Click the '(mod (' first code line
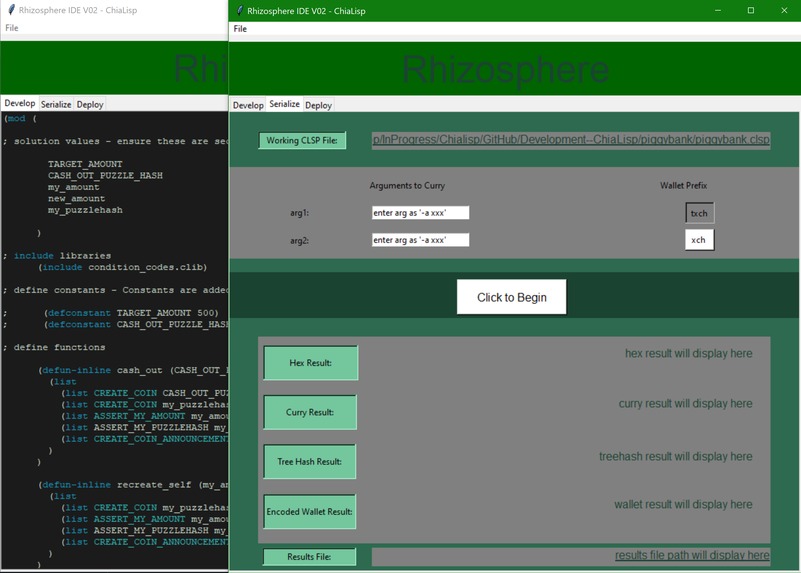 pyautogui.click(x=20, y=118)
